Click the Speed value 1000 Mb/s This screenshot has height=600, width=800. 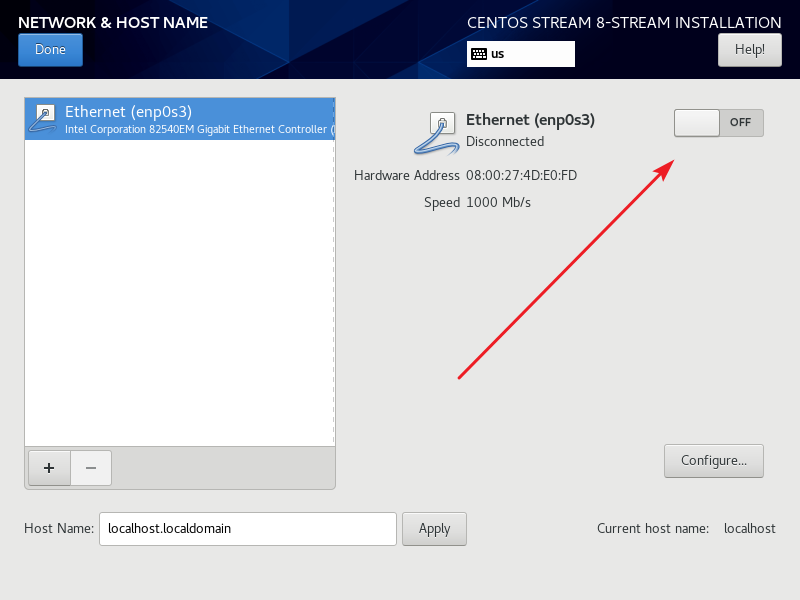pos(498,203)
